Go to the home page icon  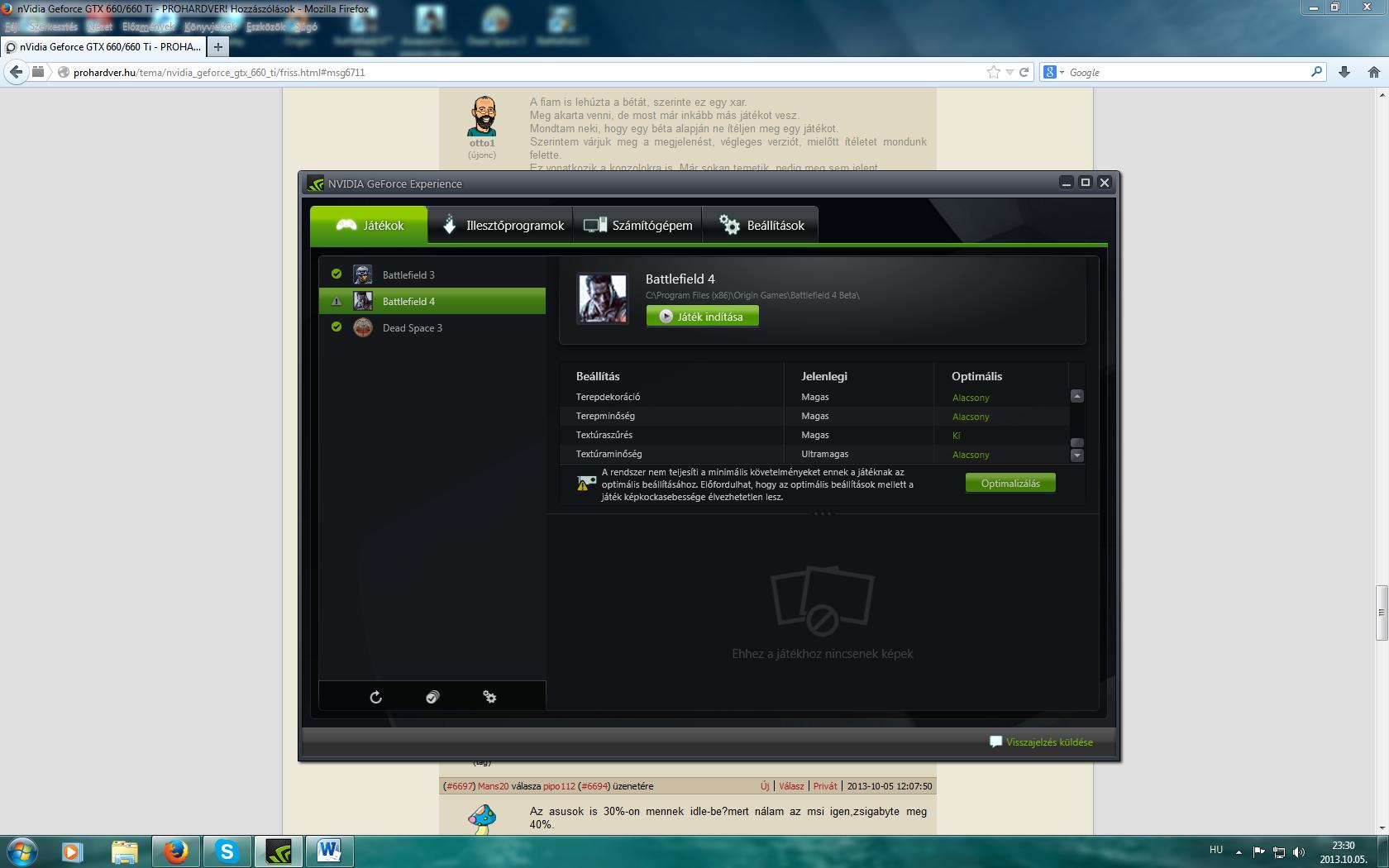pyautogui.click(x=1374, y=72)
